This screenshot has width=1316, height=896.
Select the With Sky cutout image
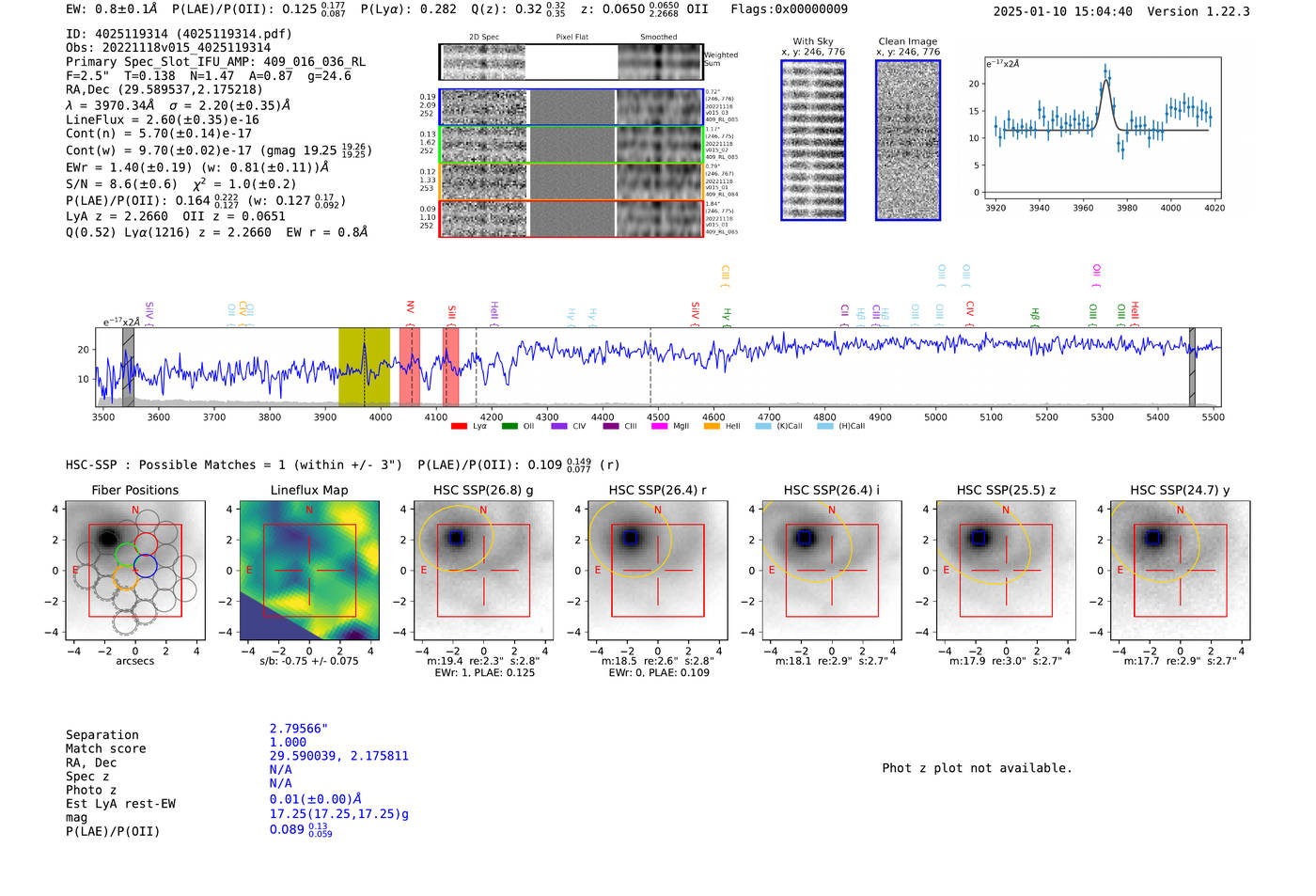813,140
